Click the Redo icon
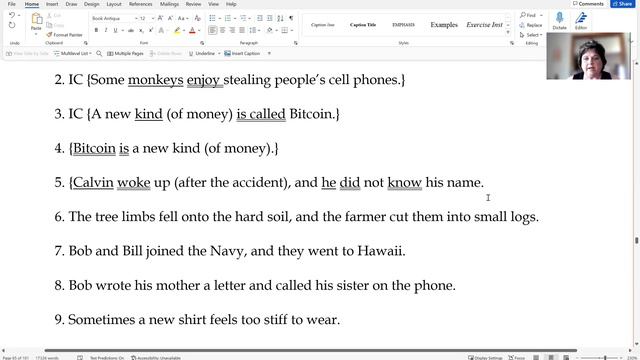640x360 pixels. tap(12, 25)
